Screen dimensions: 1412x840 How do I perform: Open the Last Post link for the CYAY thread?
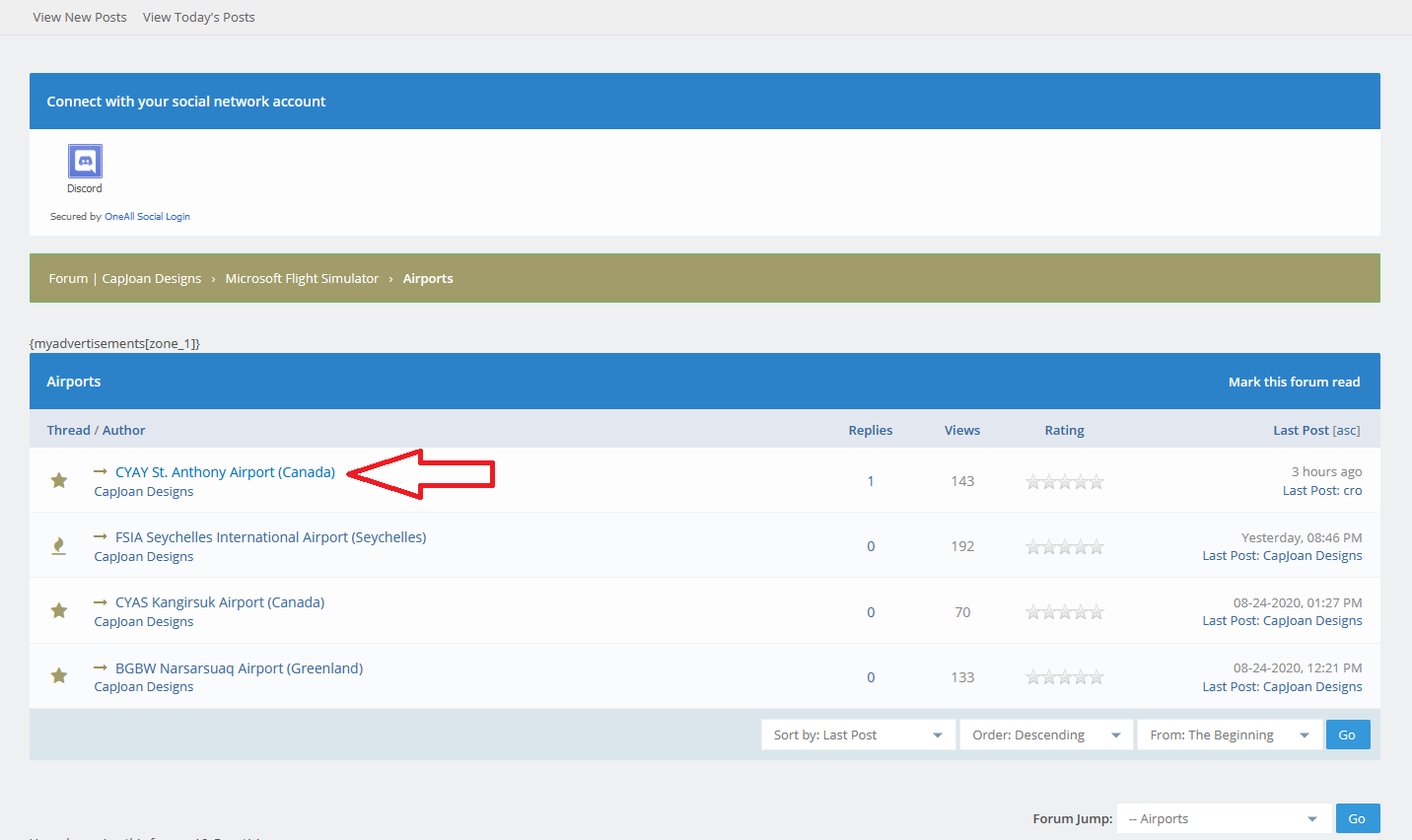(1309, 491)
